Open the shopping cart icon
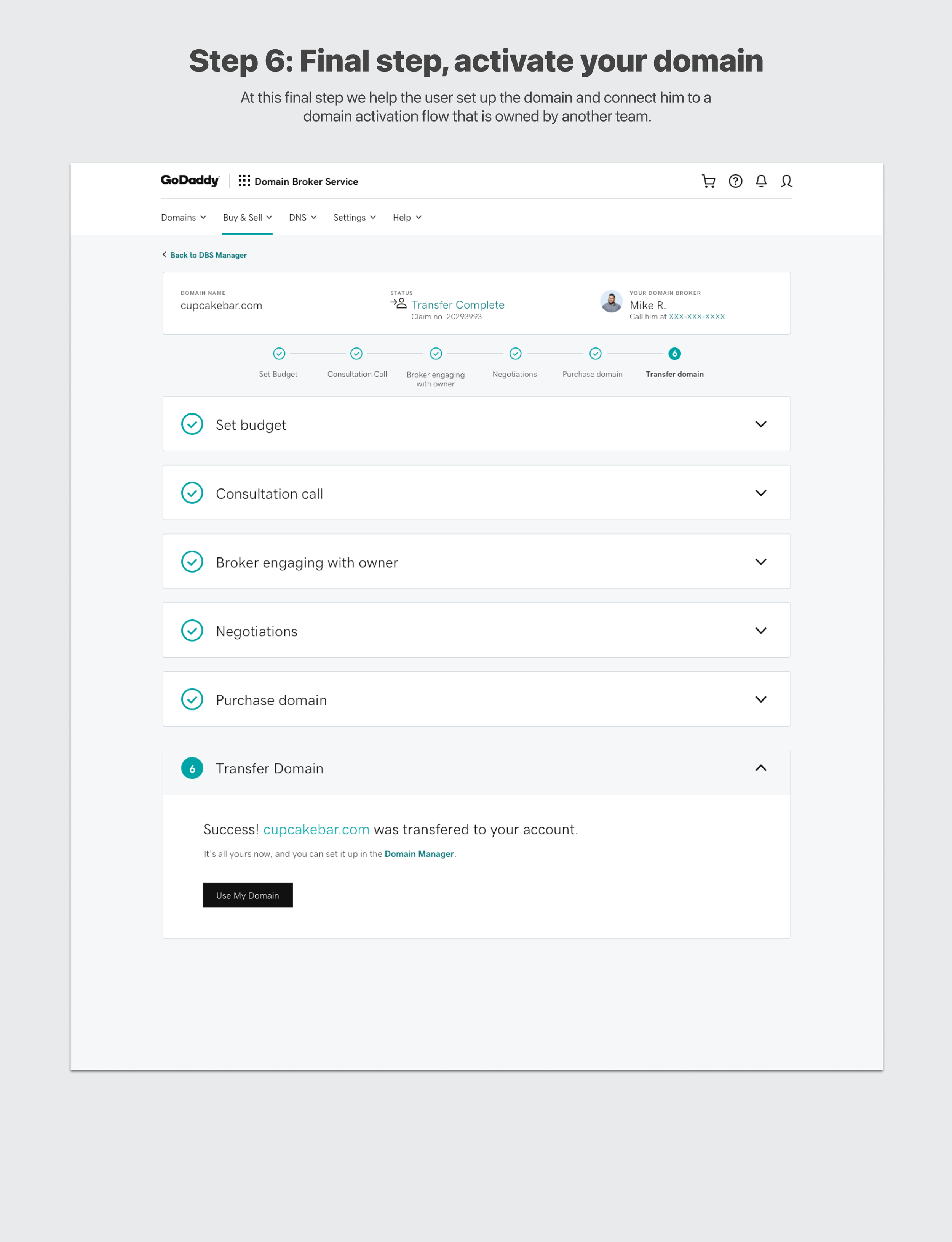Image resolution: width=952 pixels, height=1242 pixels. [x=708, y=181]
